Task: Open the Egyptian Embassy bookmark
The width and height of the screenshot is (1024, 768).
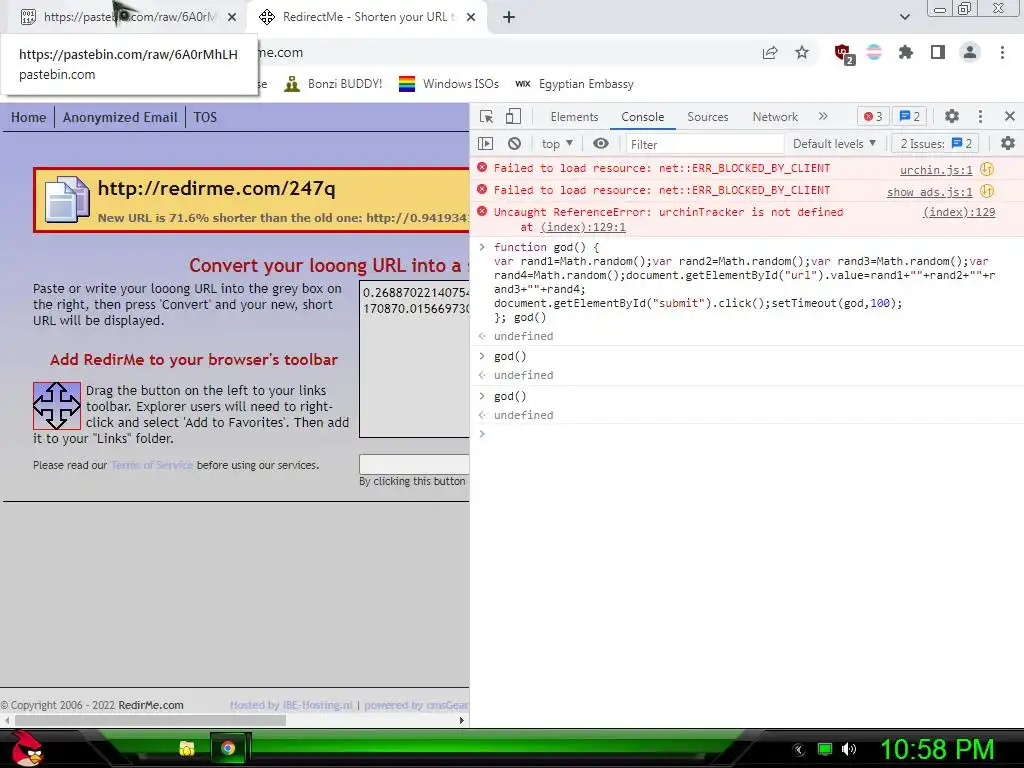Action: click(575, 84)
